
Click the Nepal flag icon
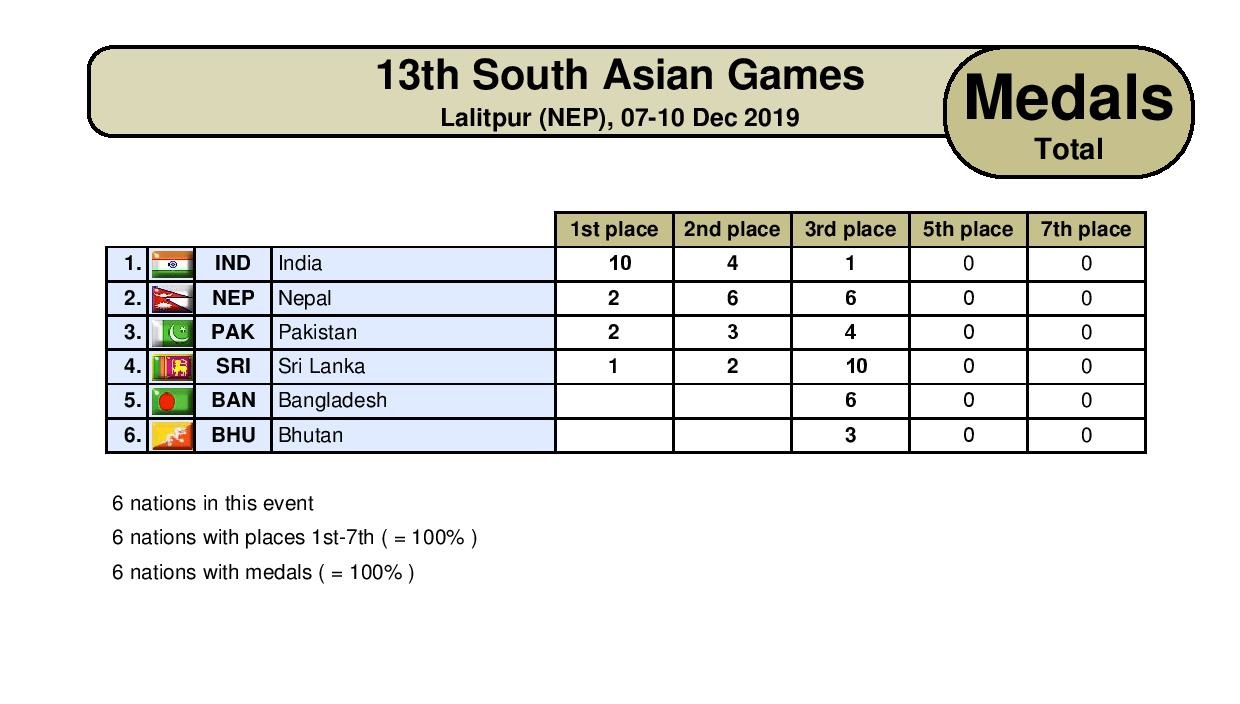[x=171, y=298]
